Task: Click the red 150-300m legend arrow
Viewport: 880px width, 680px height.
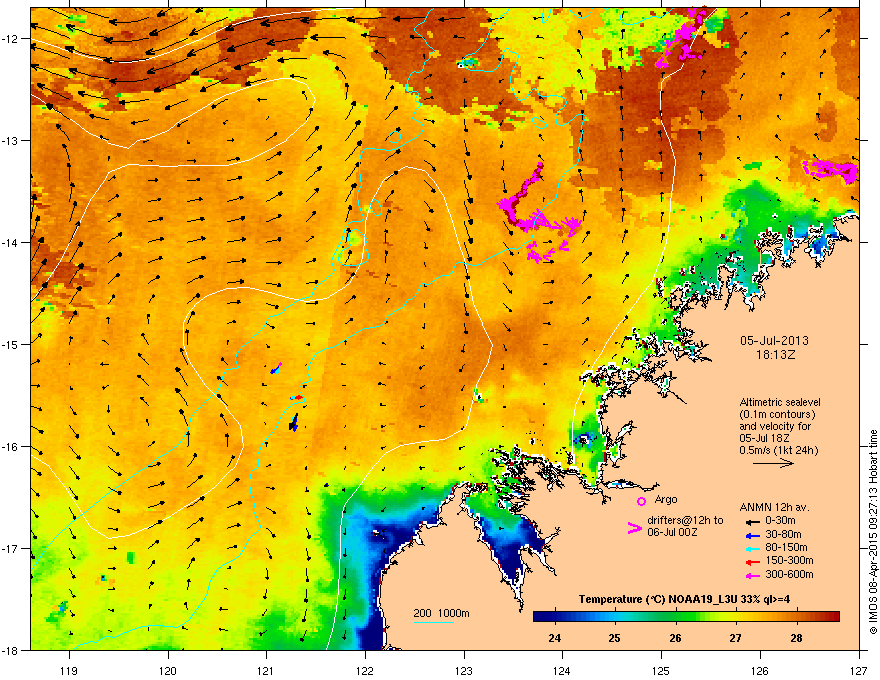Action: point(753,562)
